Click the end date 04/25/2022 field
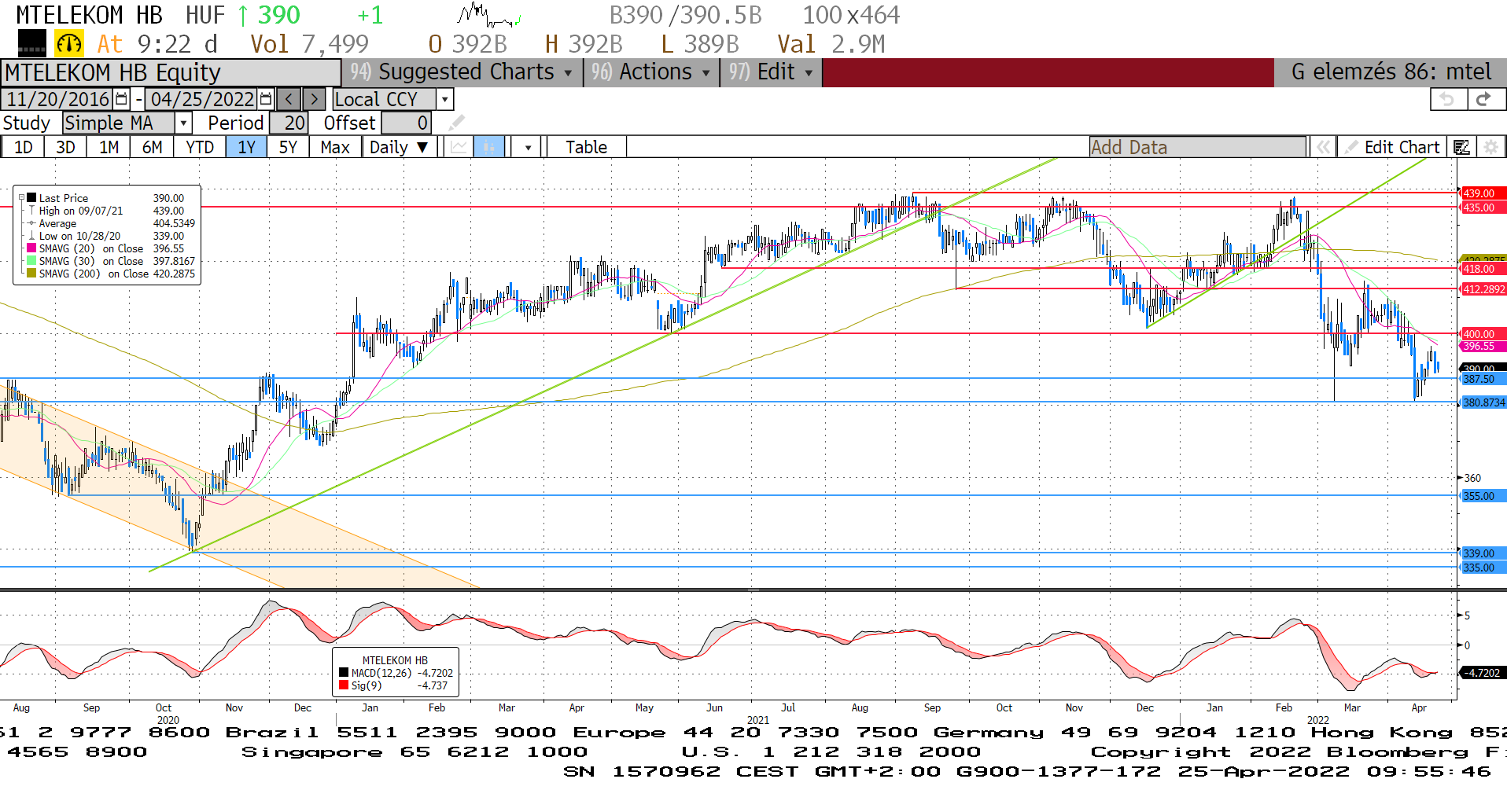The image size is (1507, 812). tap(202, 99)
